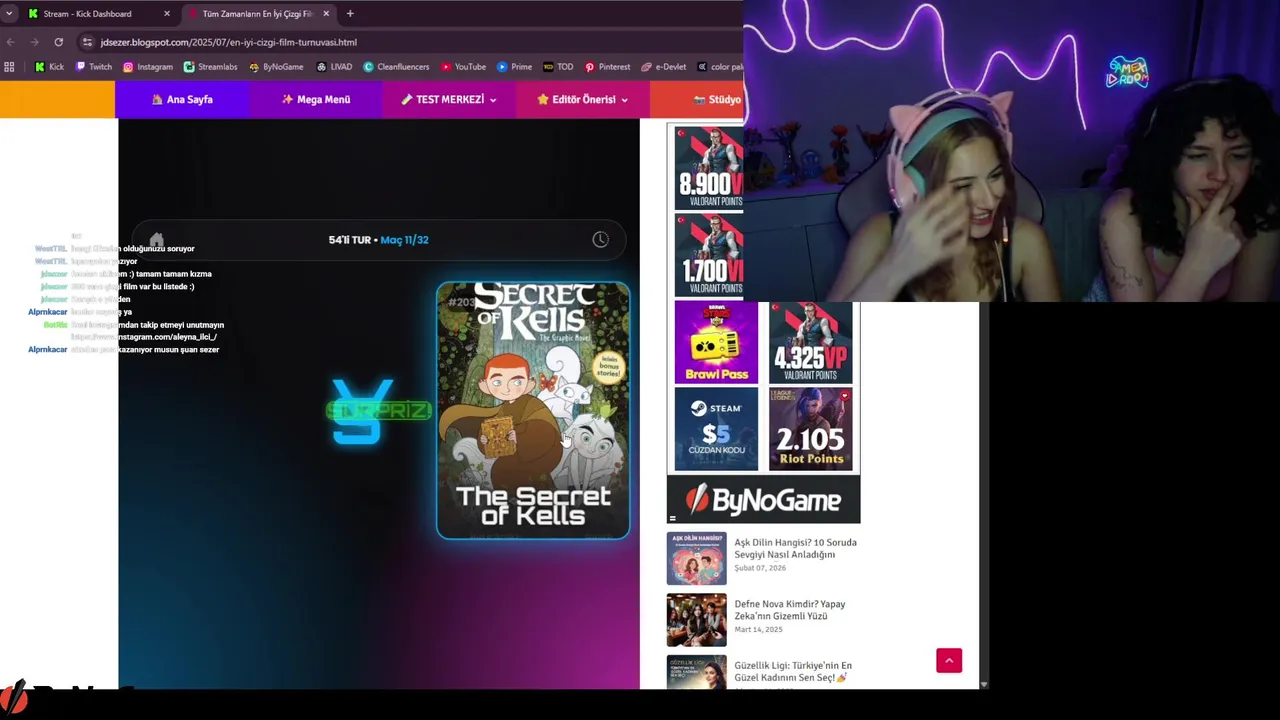This screenshot has height=720, width=1280.
Task: Open the tab search dropdown arrow
Action: pyautogui.click(x=9, y=14)
